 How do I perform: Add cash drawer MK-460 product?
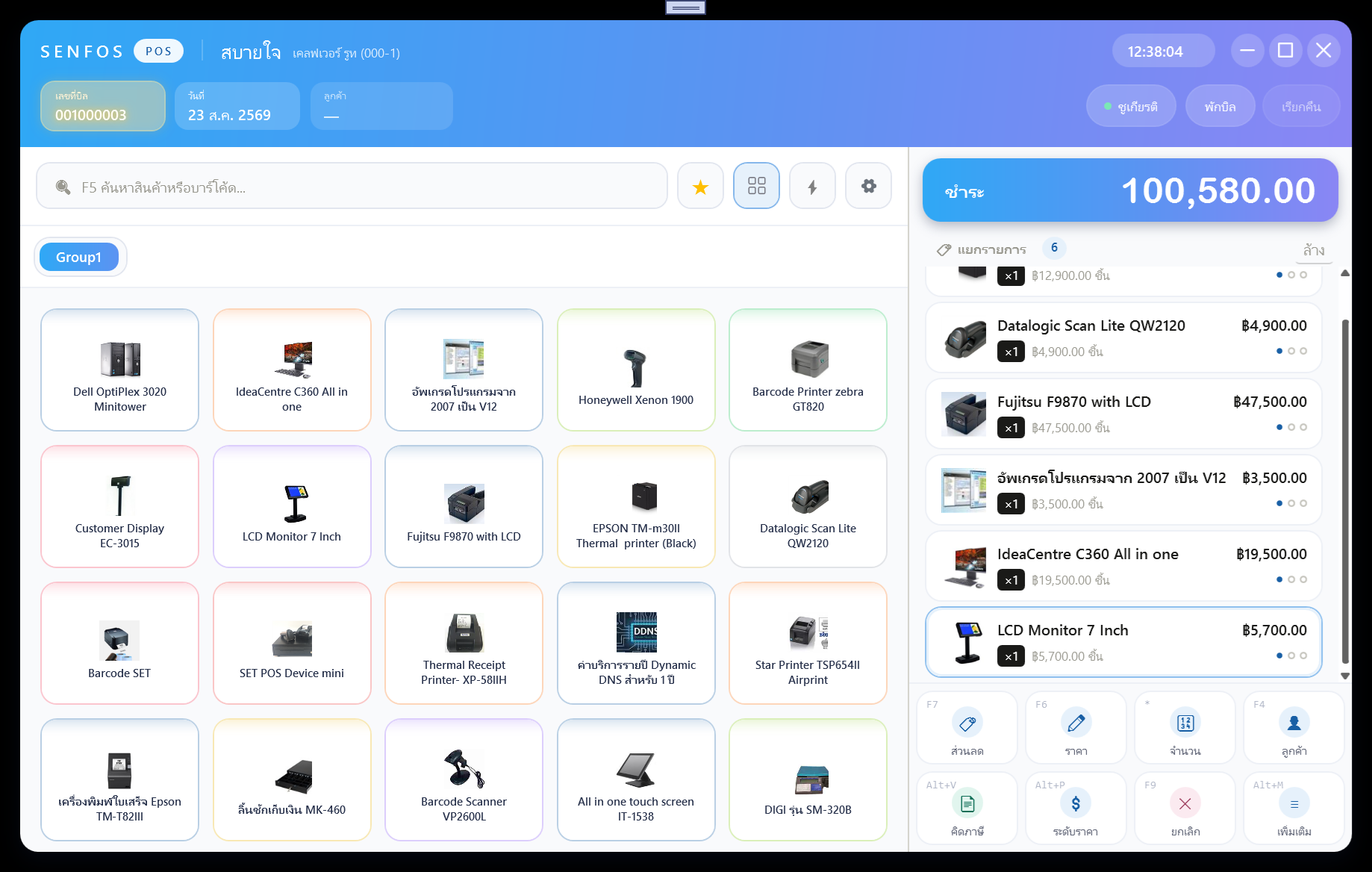click(292, 779)
